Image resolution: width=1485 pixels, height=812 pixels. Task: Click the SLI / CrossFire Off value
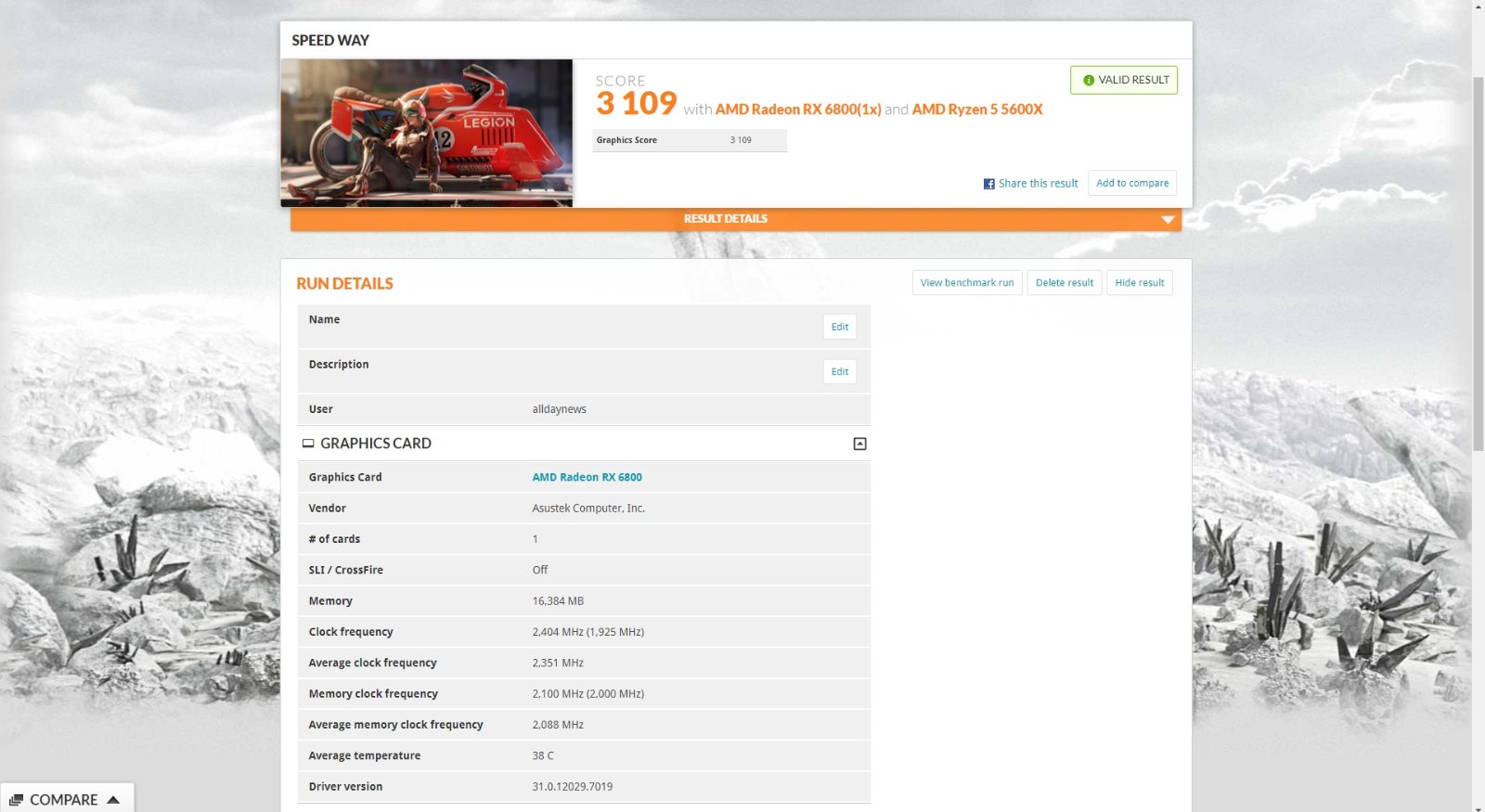coord(540,570)
